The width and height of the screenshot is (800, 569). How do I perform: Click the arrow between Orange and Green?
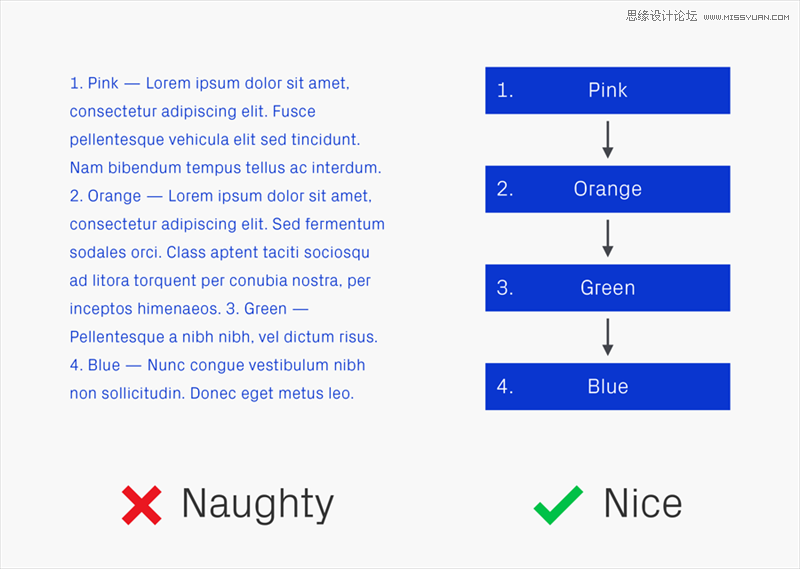608,238
